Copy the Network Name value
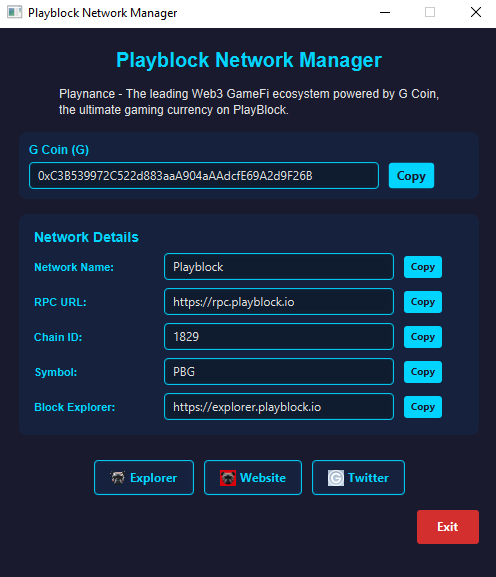496x577 pixels. click(423, 267)
